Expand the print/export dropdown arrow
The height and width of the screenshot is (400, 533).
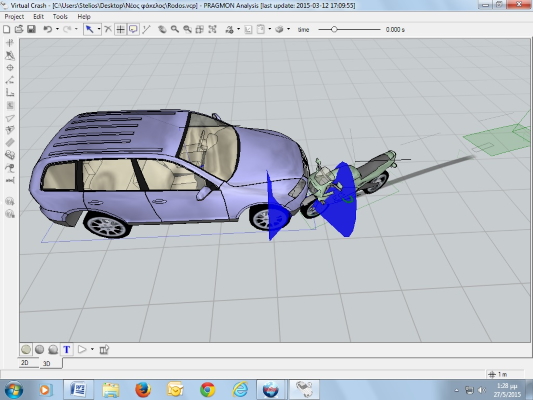[x=289, y=29]
